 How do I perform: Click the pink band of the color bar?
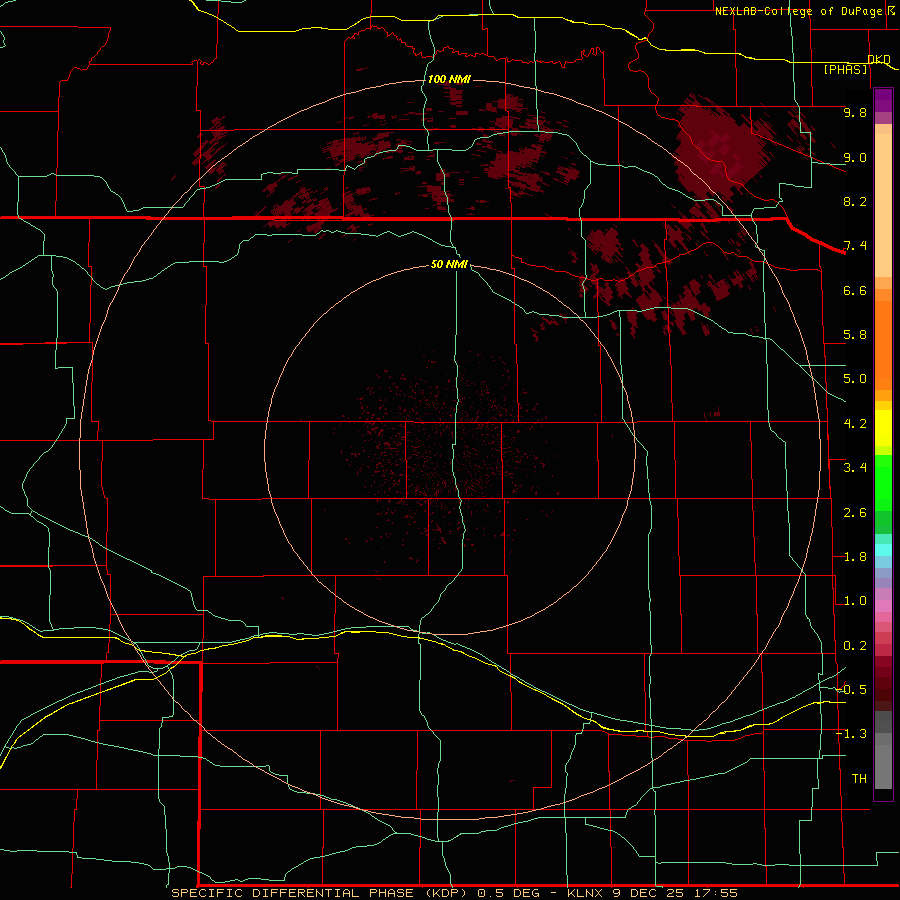(883, 606)
